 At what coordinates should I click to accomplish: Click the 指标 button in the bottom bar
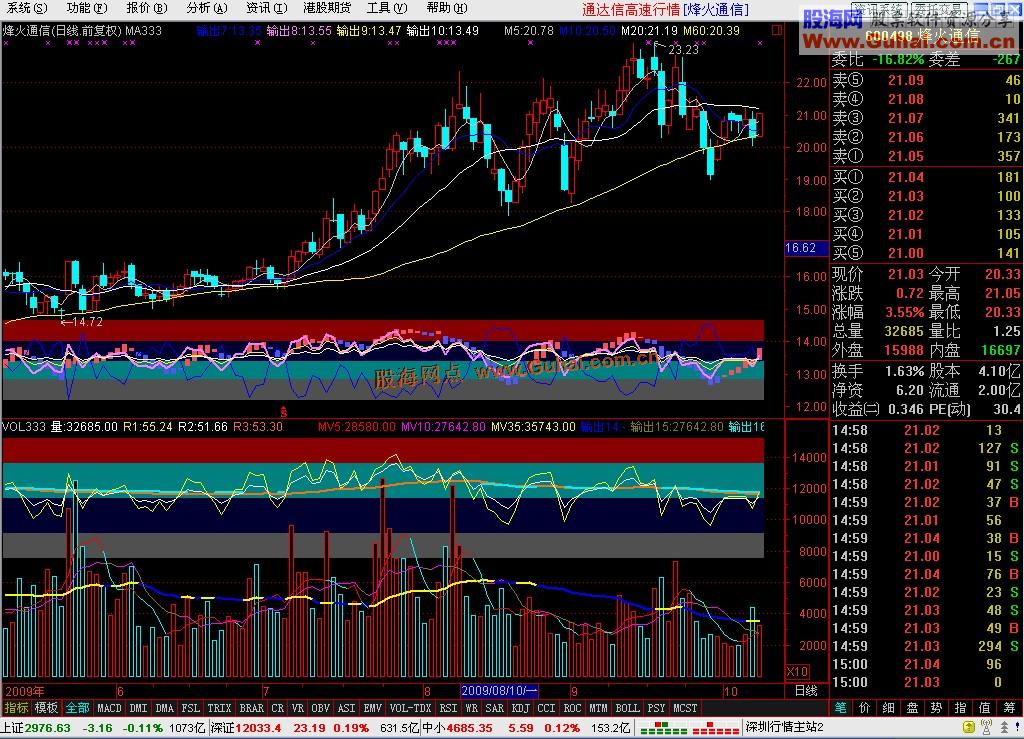(16, 708)
